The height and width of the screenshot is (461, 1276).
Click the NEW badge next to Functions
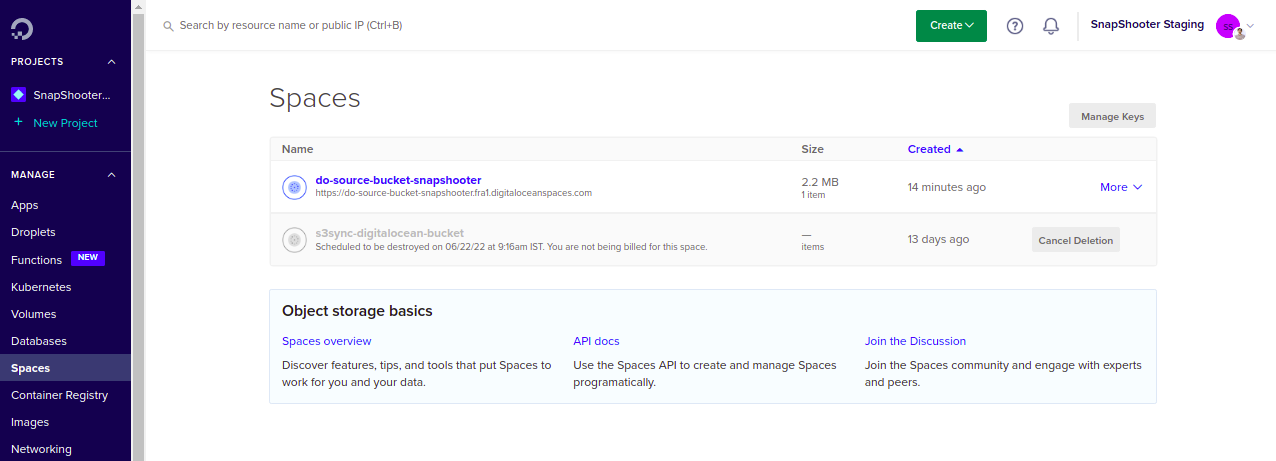88,258
